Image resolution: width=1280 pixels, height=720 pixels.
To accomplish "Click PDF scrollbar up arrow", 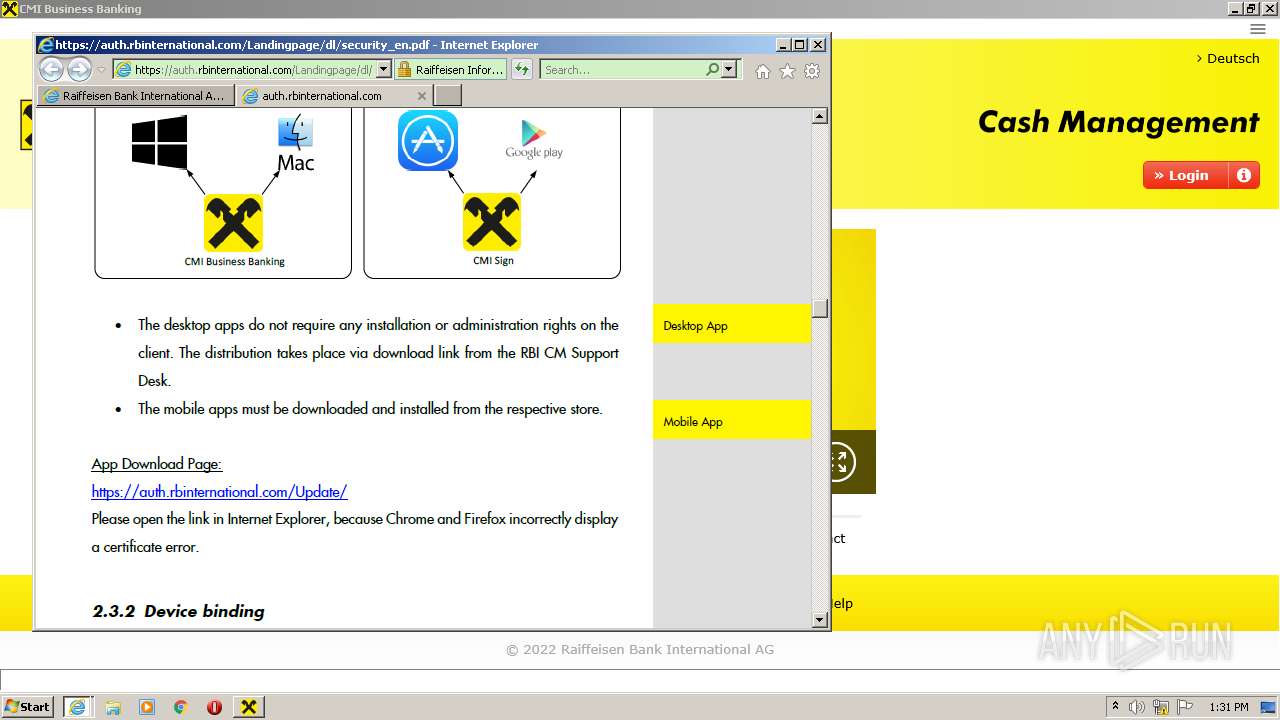I will pos(820,116).
